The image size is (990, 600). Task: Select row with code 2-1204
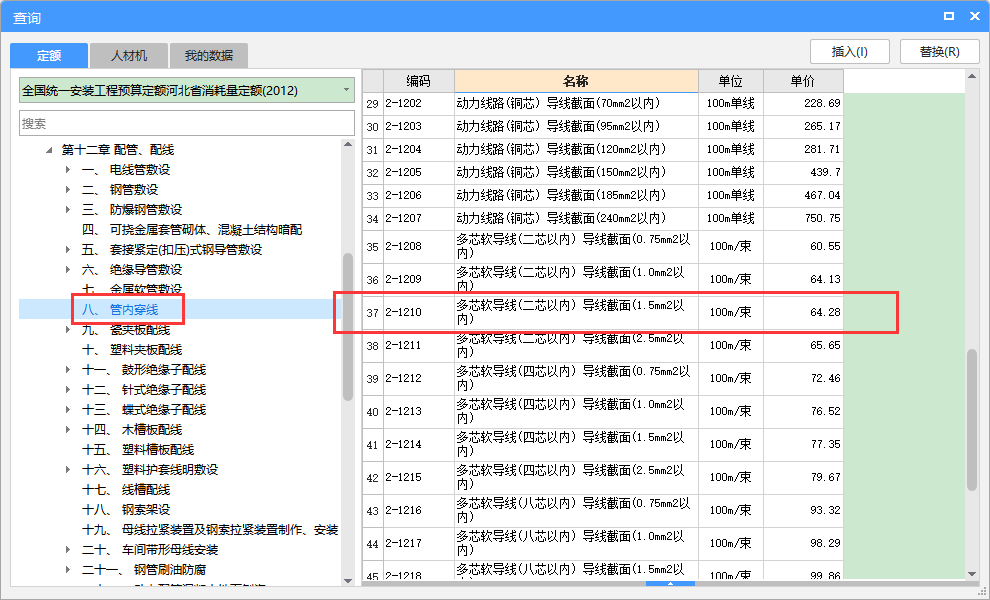pyautogui.click(x=603, y=150)
